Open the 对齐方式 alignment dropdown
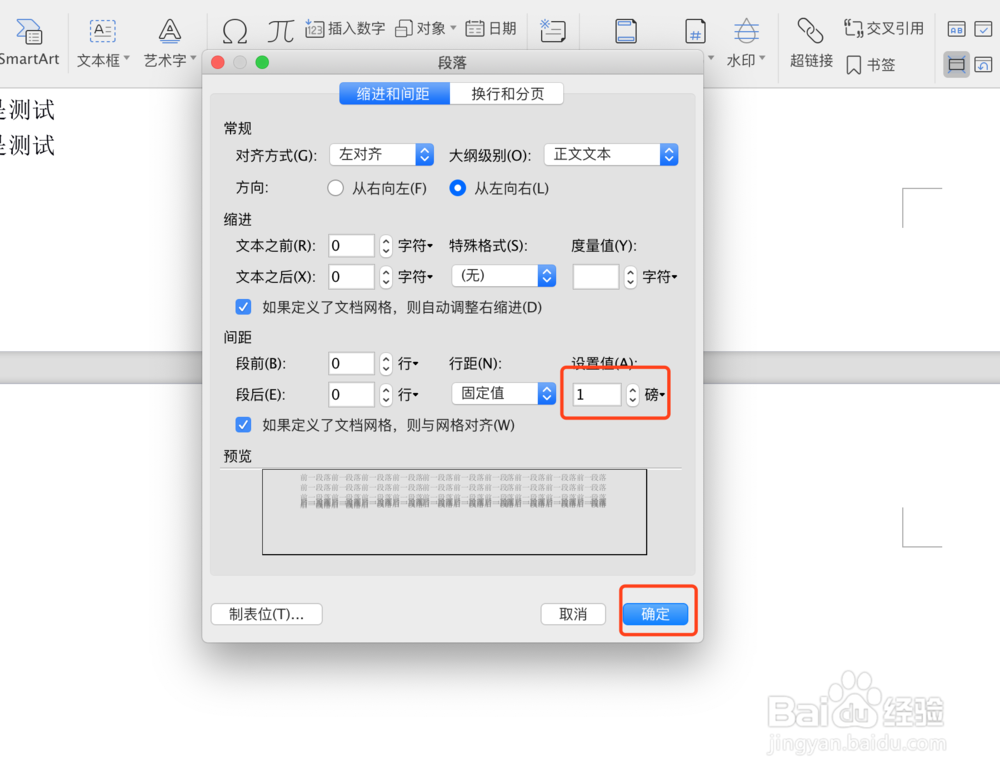 click(x=380, y=154)
